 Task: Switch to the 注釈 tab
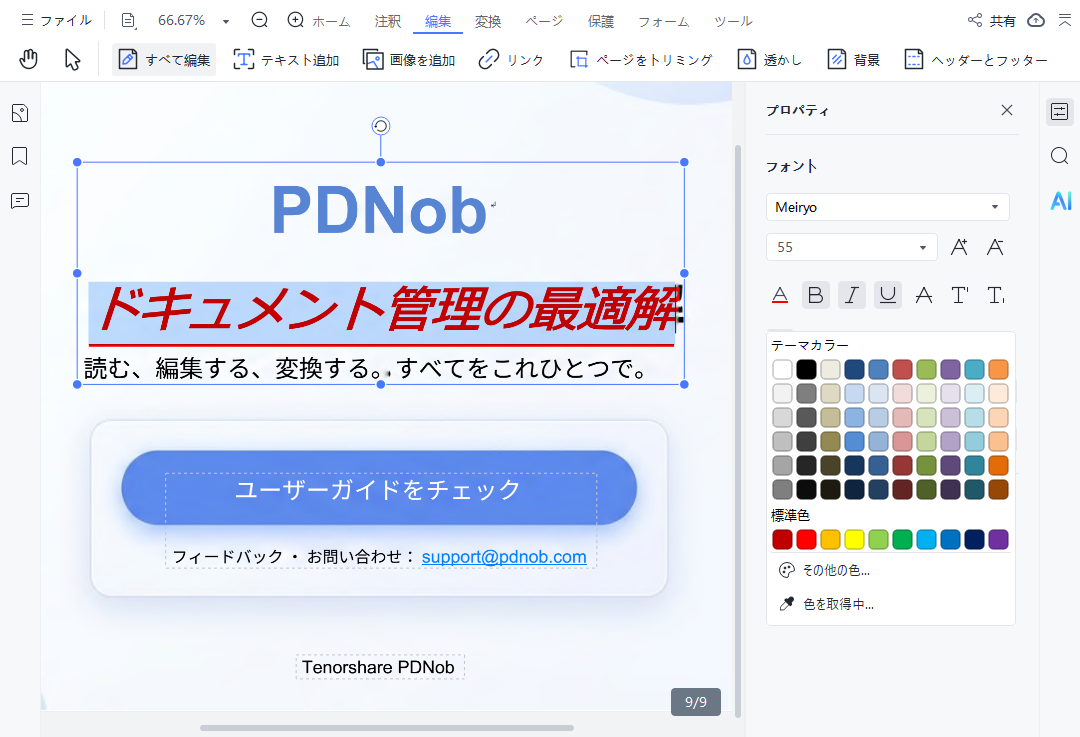pyautogui.click(x=387, y=20)
